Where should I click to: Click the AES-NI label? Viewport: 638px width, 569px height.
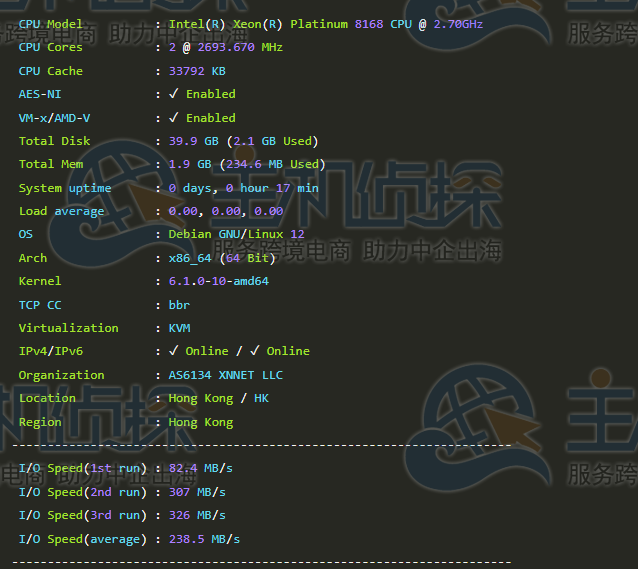[x=40, y=94]
